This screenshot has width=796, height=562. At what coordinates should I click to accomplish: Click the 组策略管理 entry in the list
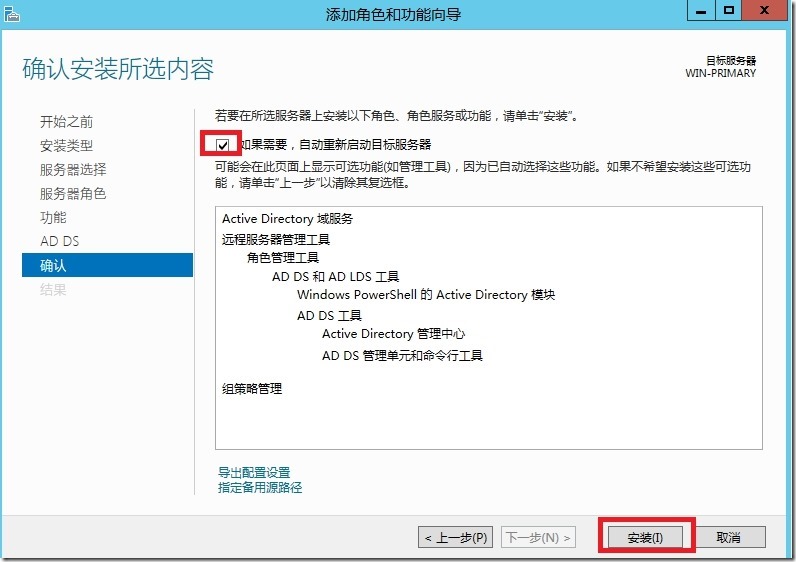coord(252,389)
